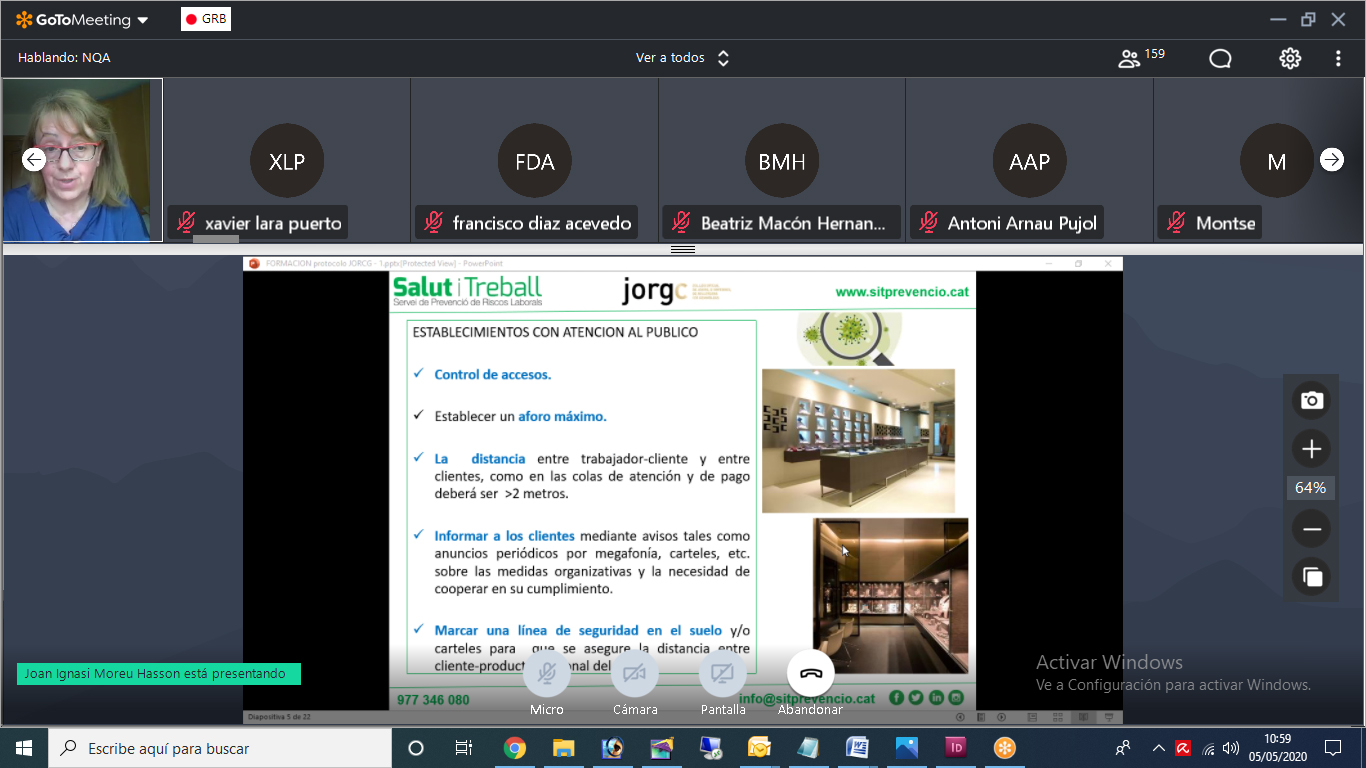Turn on the webcam with Cámara button
This screenshot has height=768, width=1366.
[x=635, y=675]
